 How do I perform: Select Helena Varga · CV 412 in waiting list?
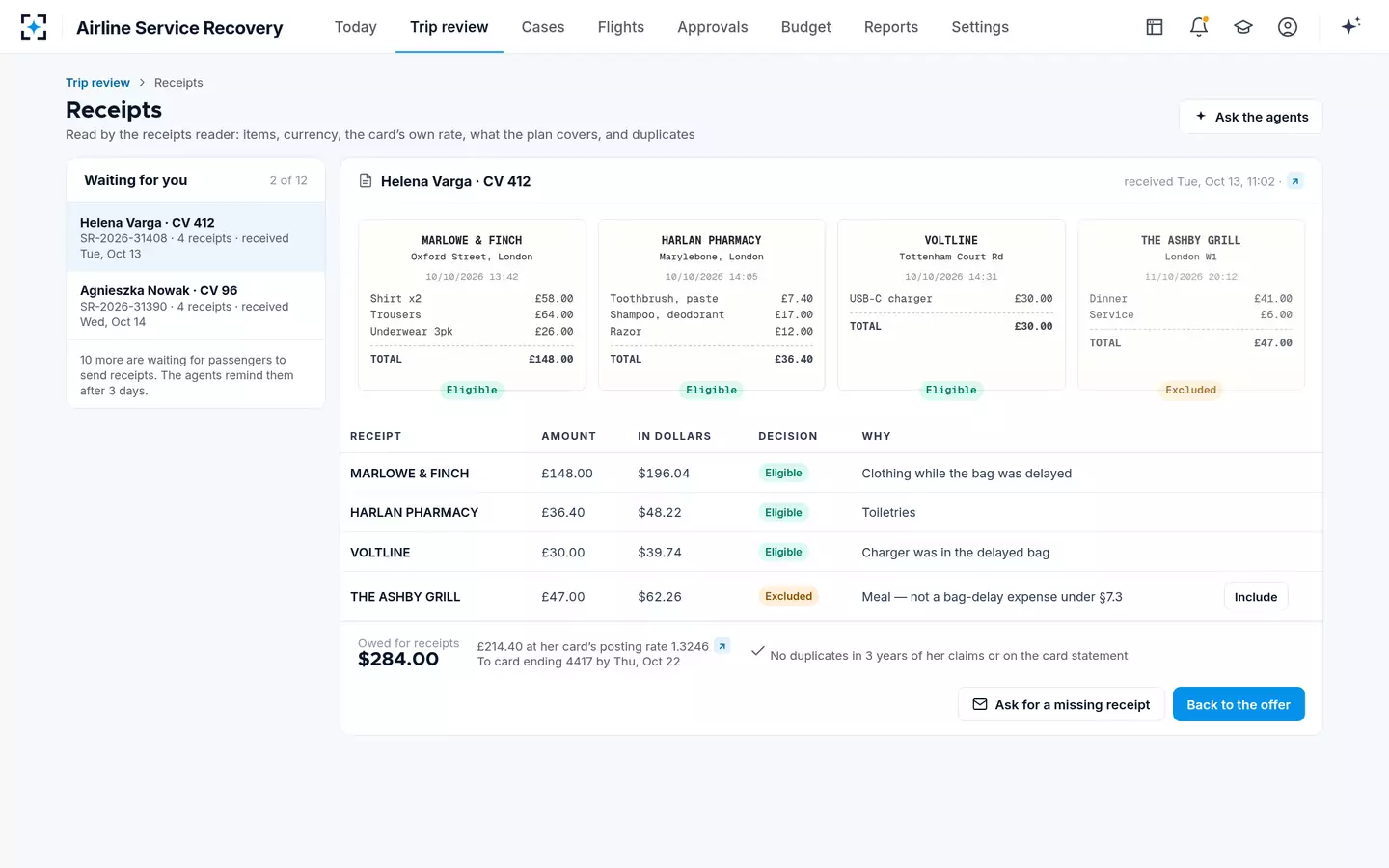[x=196, y=237]
